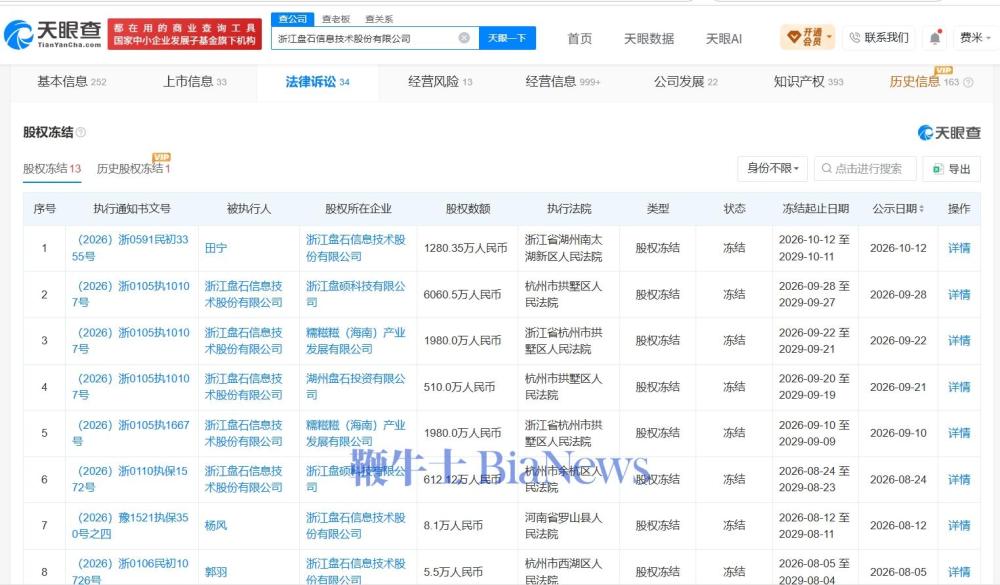Open 详情 for the 田宁 row
The width and height of the screenshot is (1000, 585).
click(959, 248)
